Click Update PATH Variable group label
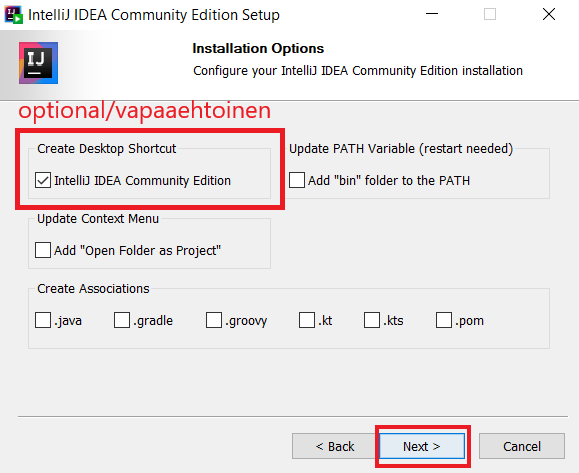The image size is (579, 473). [x=401, y=148]
